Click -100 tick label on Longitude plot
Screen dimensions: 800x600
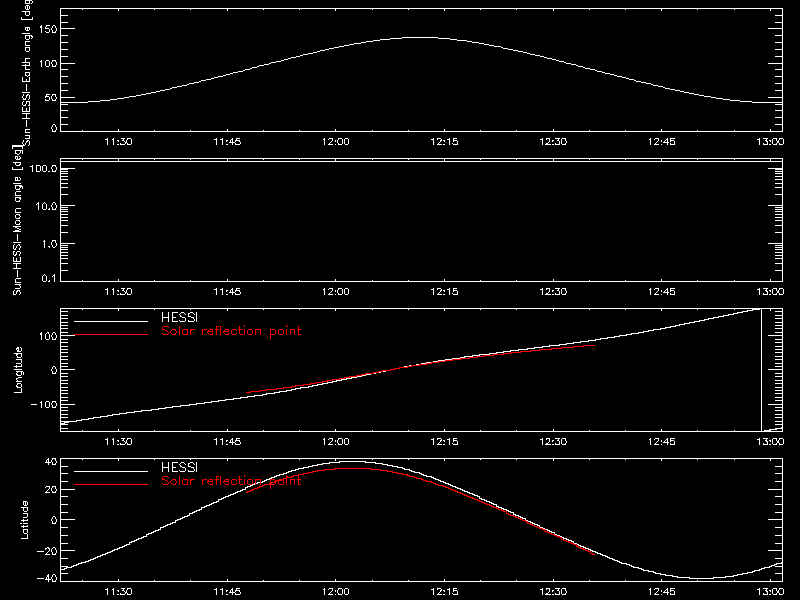point(44,405)
